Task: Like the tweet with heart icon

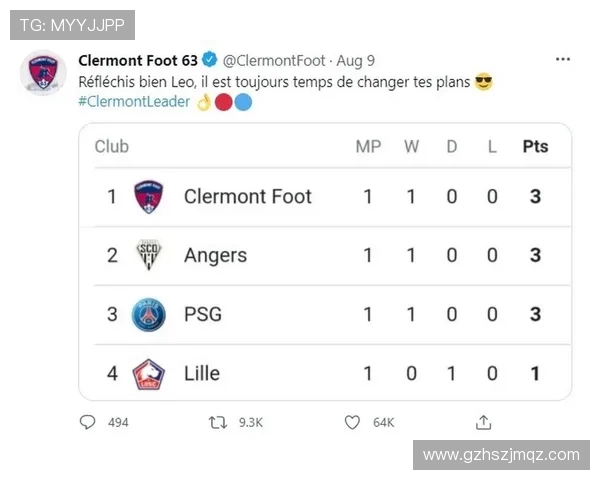Action: 352,423
